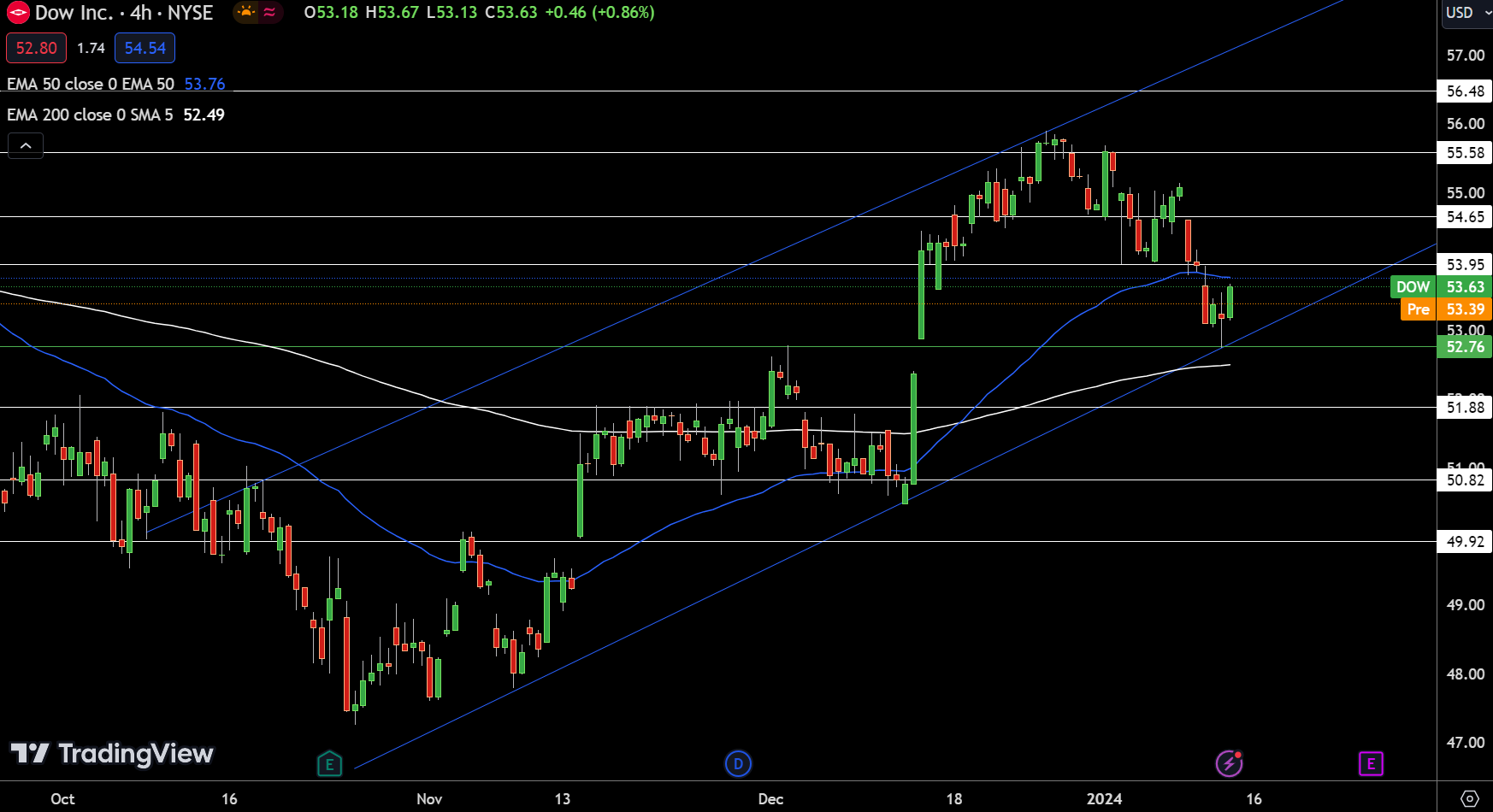Click the SMA value 52.49
This screenshot has height=812, width=1493.
tap(204, 115)
